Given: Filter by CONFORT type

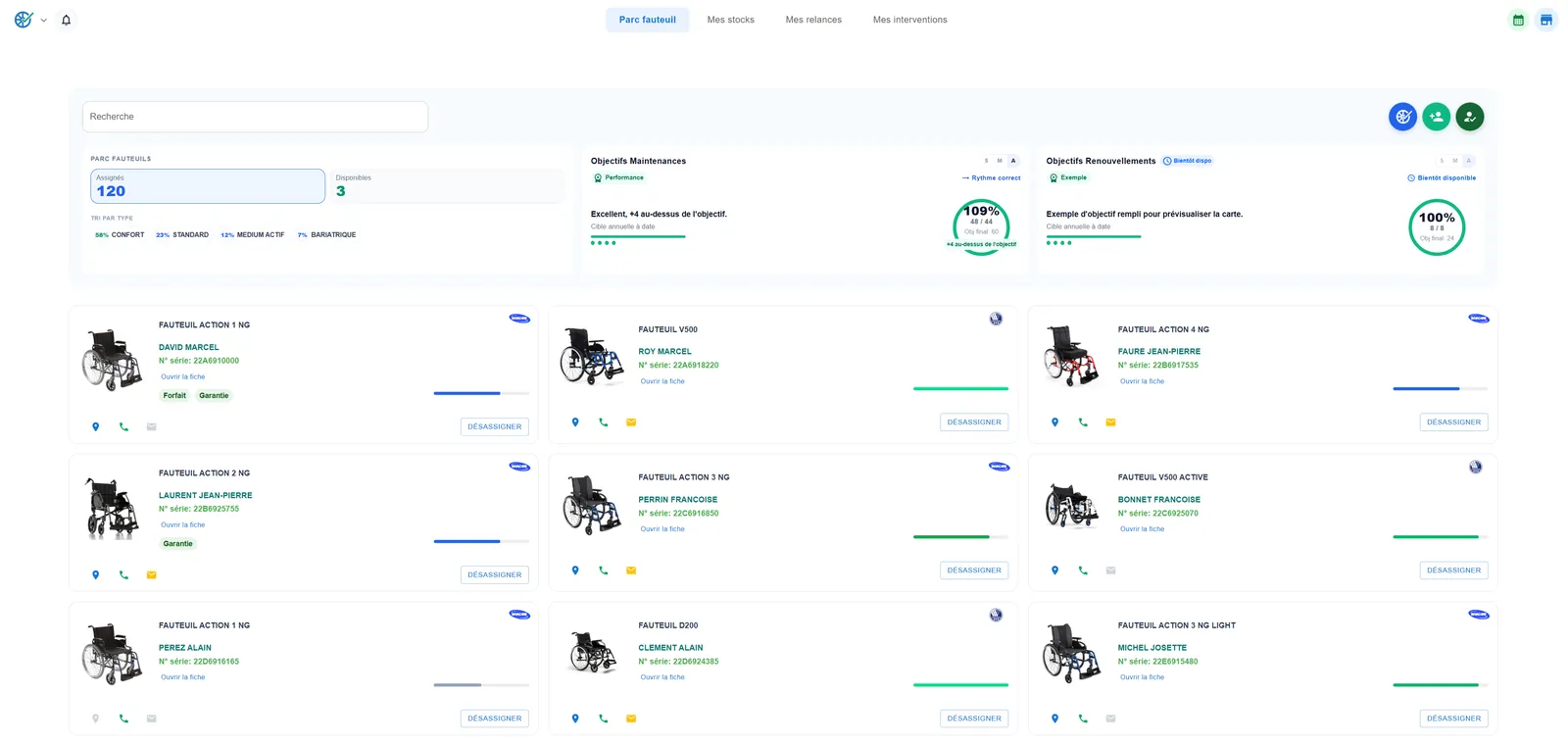Looking at the screenshot, I should pos(120,235).
